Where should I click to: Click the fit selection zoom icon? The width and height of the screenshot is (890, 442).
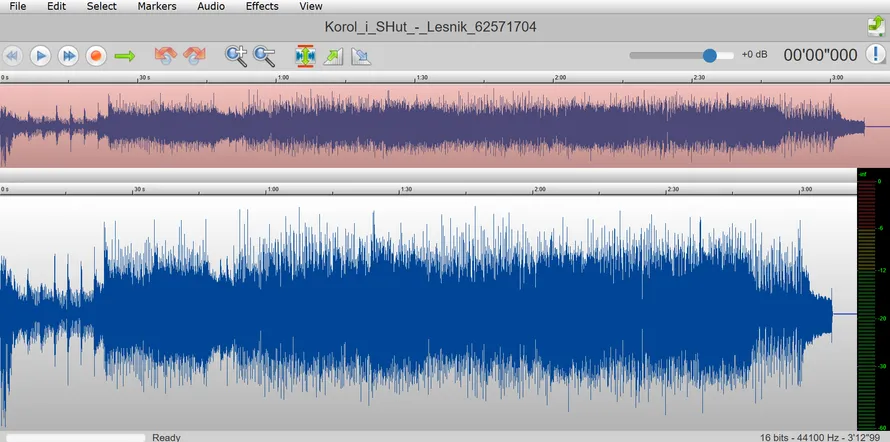[x=305, y=56]
